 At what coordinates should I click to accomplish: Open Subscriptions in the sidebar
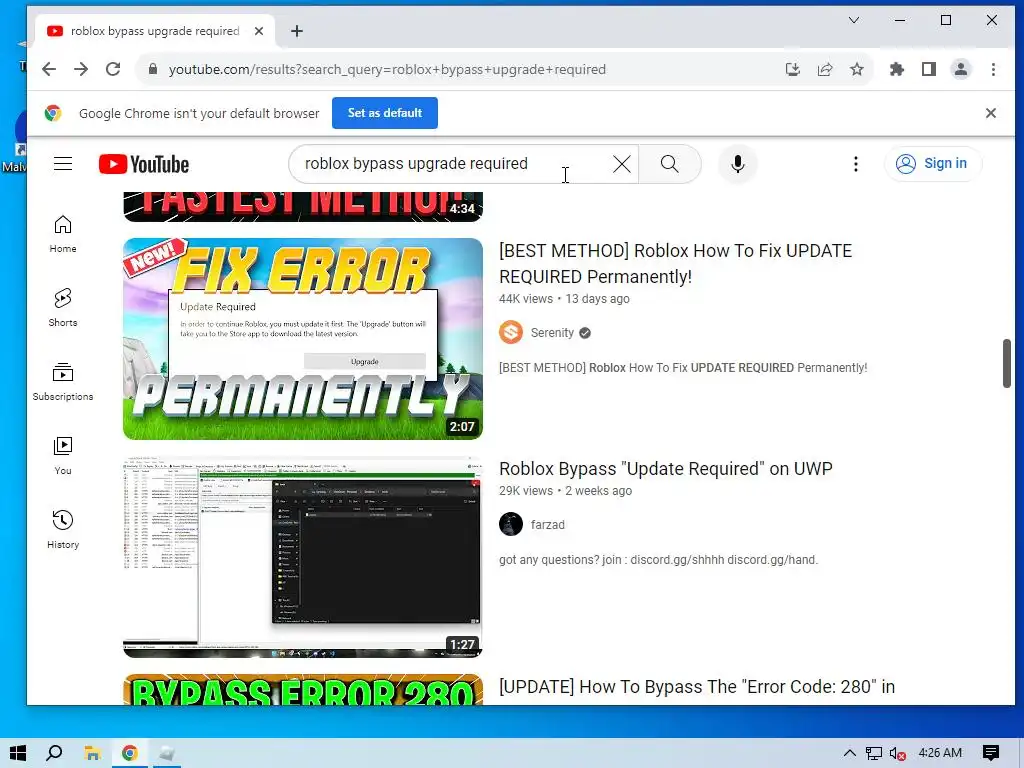(63, 382)
